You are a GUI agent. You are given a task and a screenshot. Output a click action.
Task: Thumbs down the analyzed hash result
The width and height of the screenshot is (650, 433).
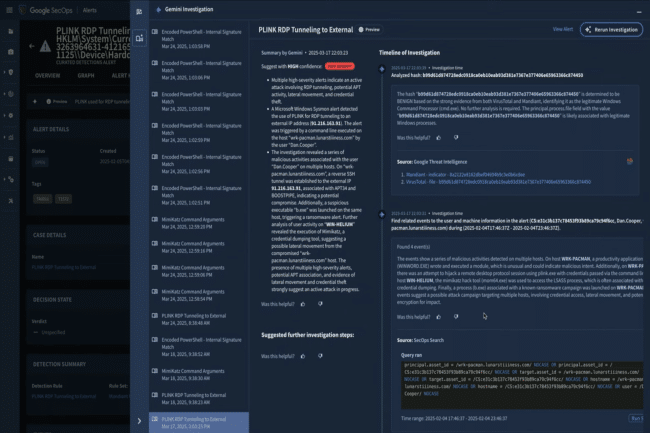click(x=456, y=138)
